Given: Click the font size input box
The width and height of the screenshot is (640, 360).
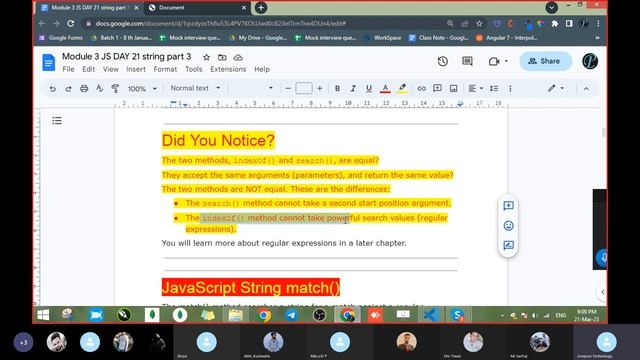Looking at the screenshot, I should coord(304,88).
